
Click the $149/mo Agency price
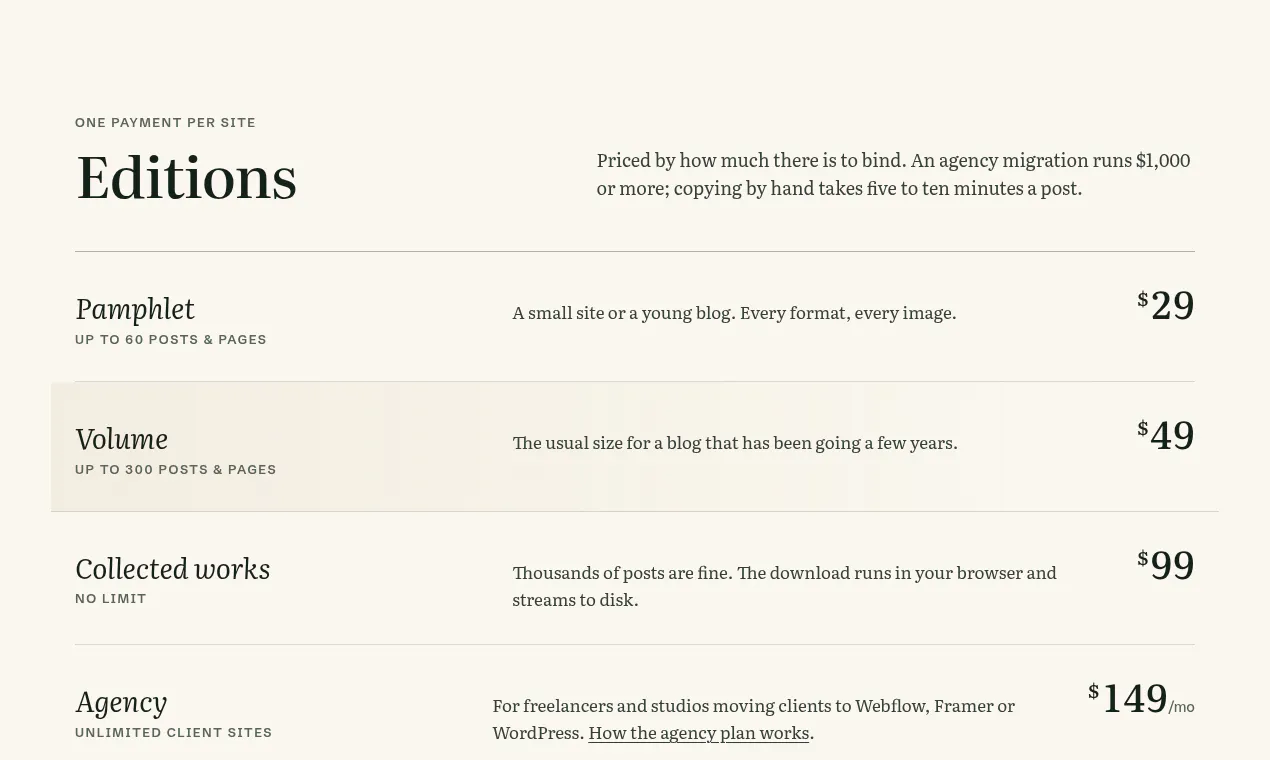[x=1141, y=699]
